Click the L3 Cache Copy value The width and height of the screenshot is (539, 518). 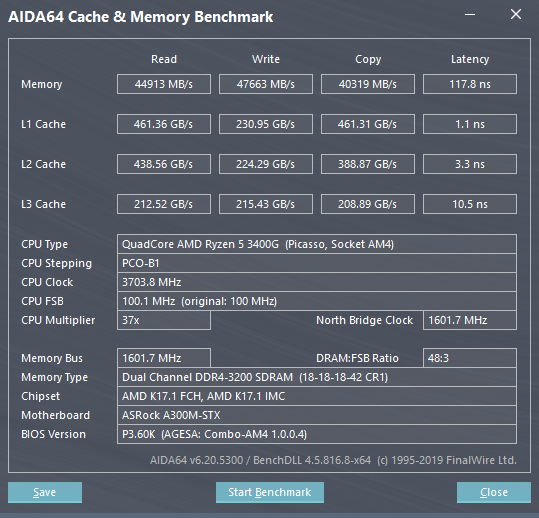point(368,204)
